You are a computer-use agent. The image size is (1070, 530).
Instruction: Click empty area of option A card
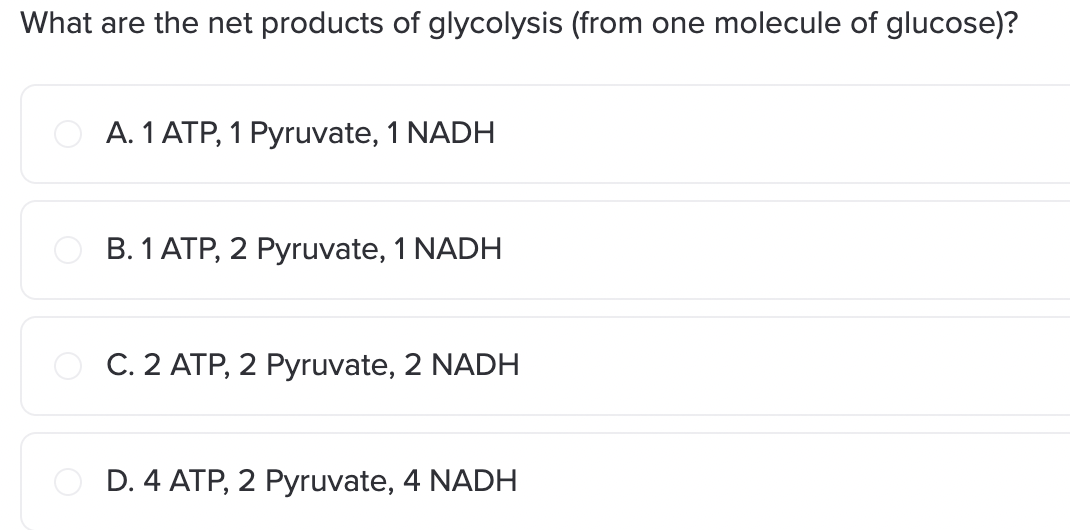coord(785,134)
